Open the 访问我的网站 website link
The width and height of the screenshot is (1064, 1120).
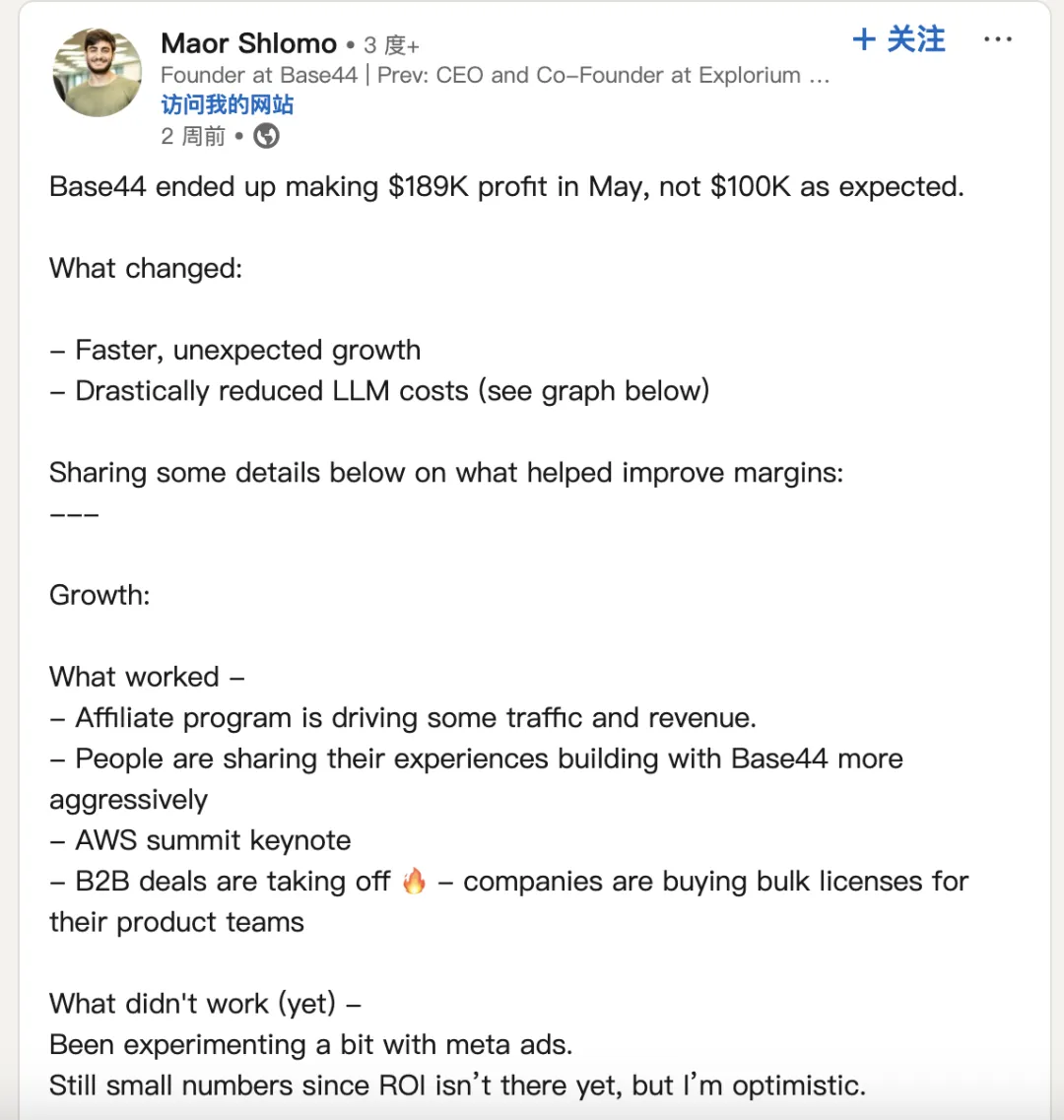228,105
